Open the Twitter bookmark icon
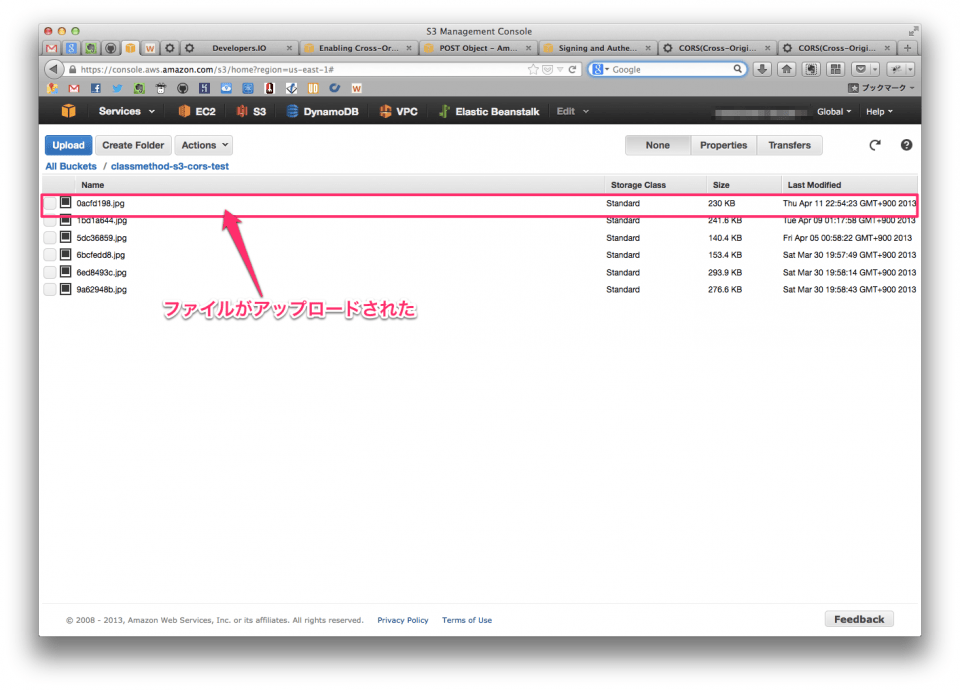Viewport: 960px width, 690px height. click(x=117, y=88)
